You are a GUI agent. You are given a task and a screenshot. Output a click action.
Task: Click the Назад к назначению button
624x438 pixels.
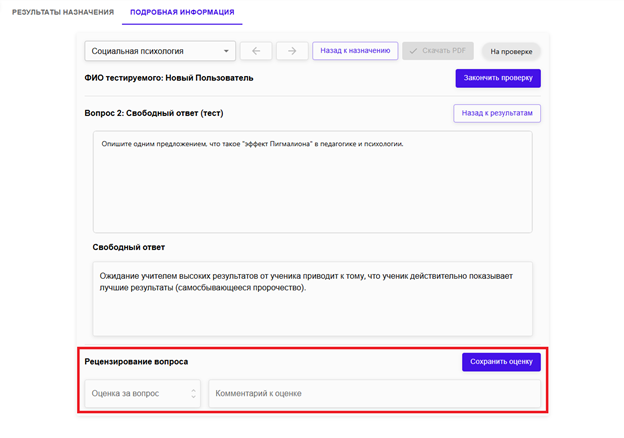[355, 51]
